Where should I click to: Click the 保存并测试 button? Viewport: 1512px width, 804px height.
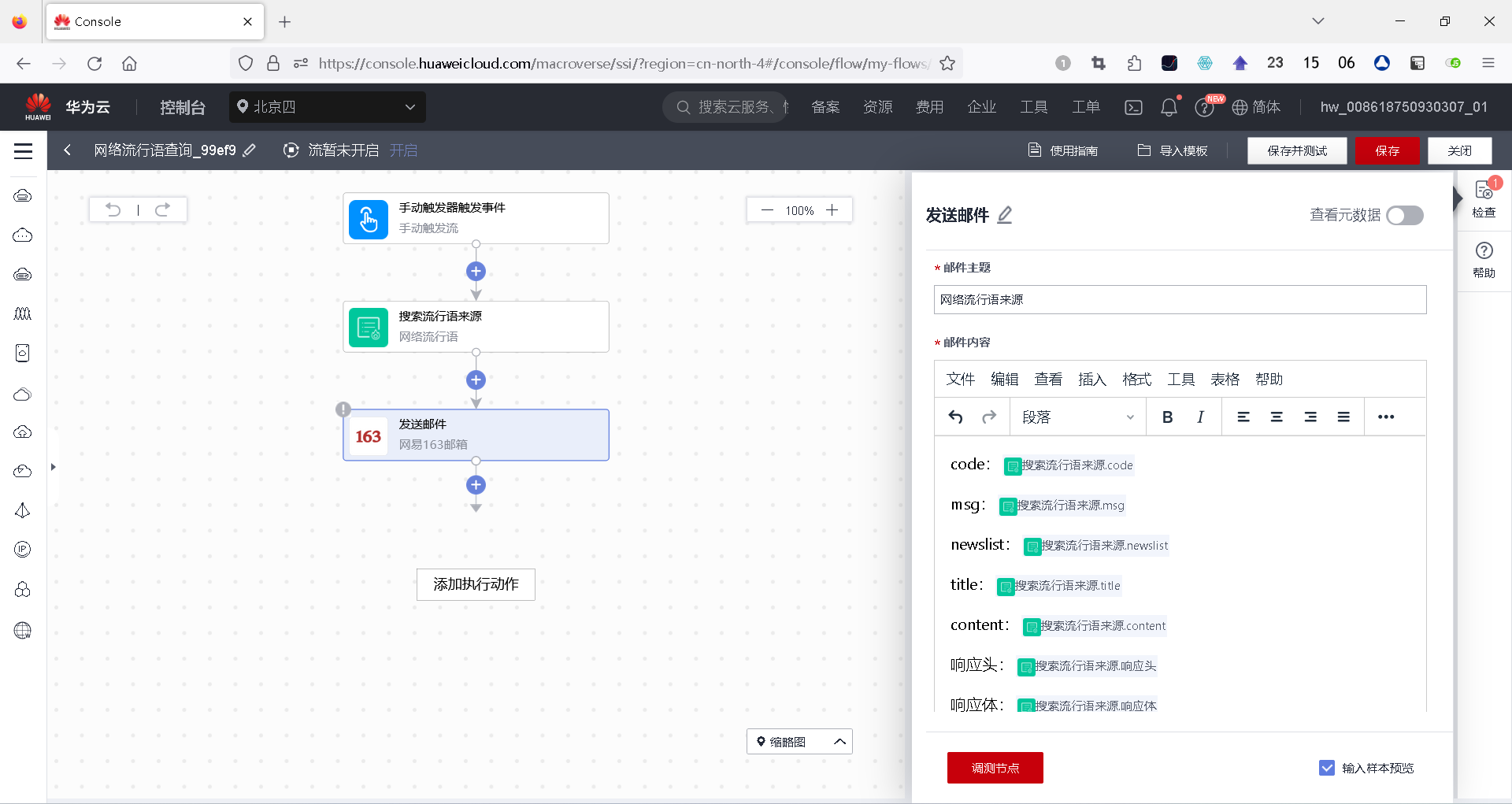1297,150
